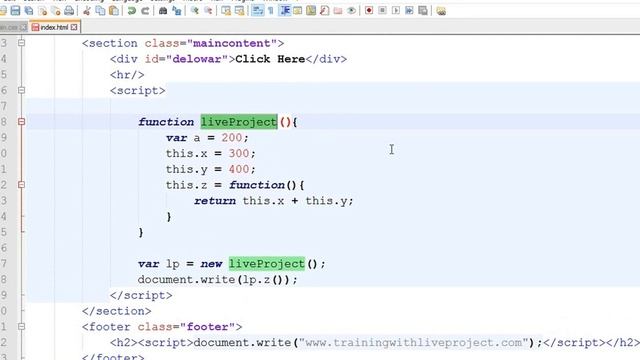The width and height of the screenshot is (640, 360).
Task: Click the closing script tag line
Action: [x=141, y=295]
